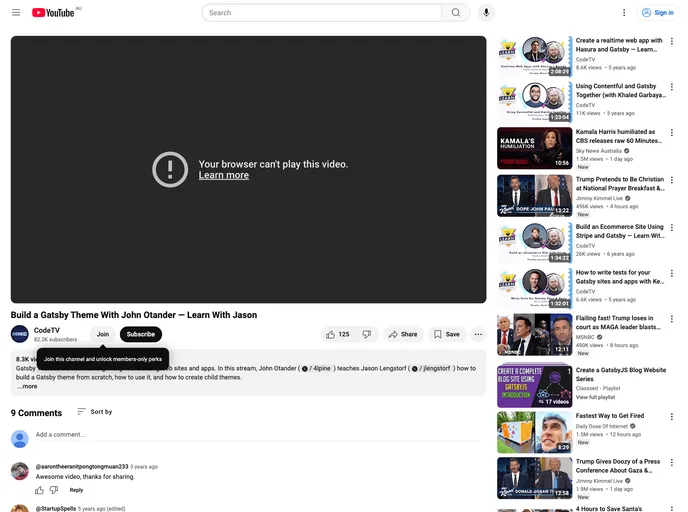Open the 4lpine link in description

tap(316, 369)
